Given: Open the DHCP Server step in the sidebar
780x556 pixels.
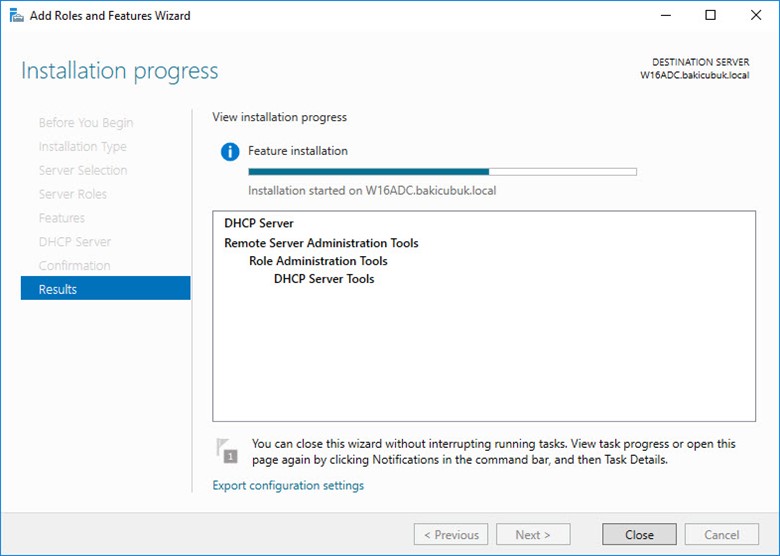Looking at the screenshot, I should (74, 242).
